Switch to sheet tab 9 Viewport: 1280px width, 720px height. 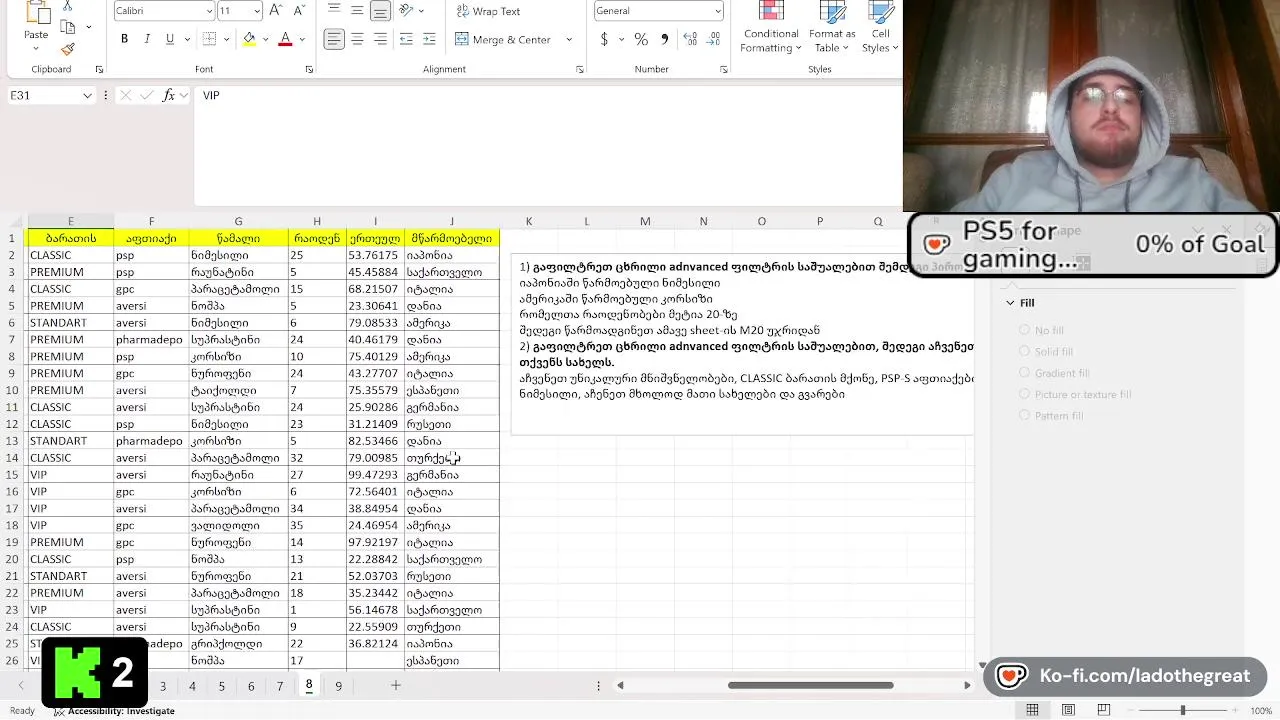click(x=338, y=686)
